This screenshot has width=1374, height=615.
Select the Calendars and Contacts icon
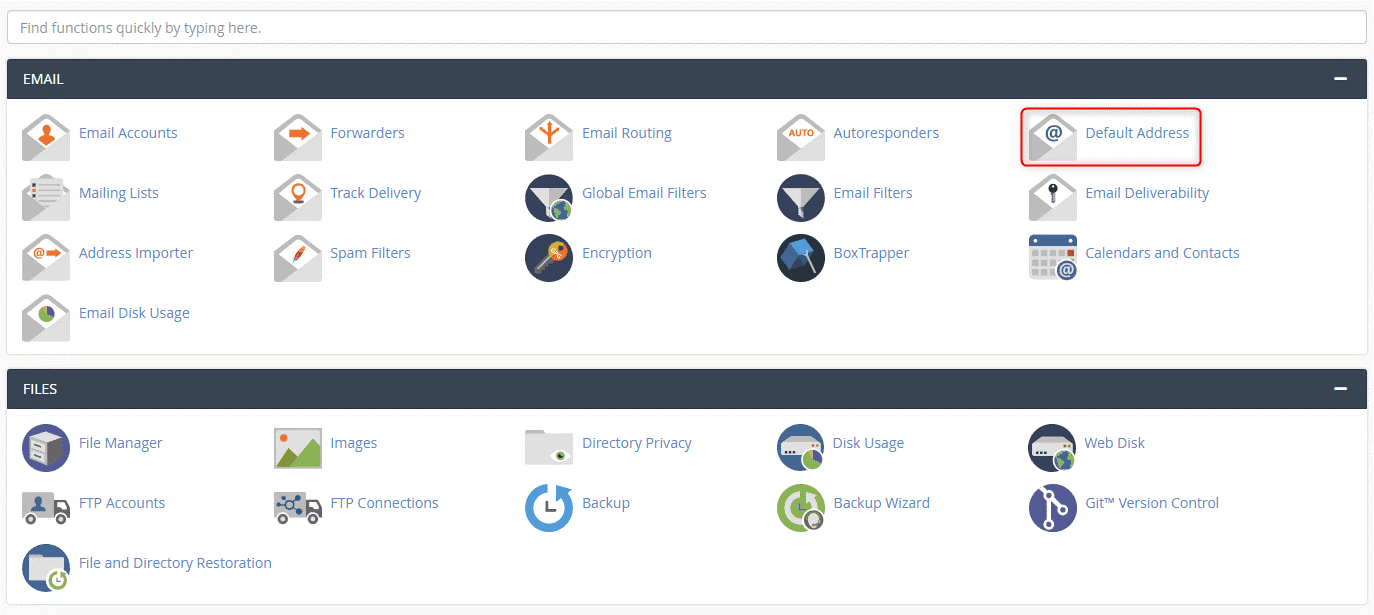click(x=1052, y=257)
